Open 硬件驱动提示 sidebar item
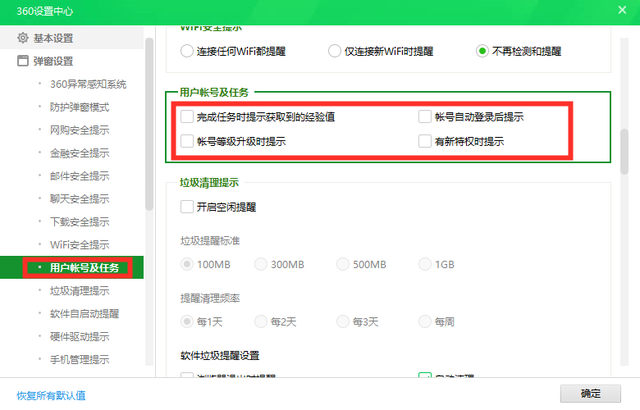 coord(80,337)
